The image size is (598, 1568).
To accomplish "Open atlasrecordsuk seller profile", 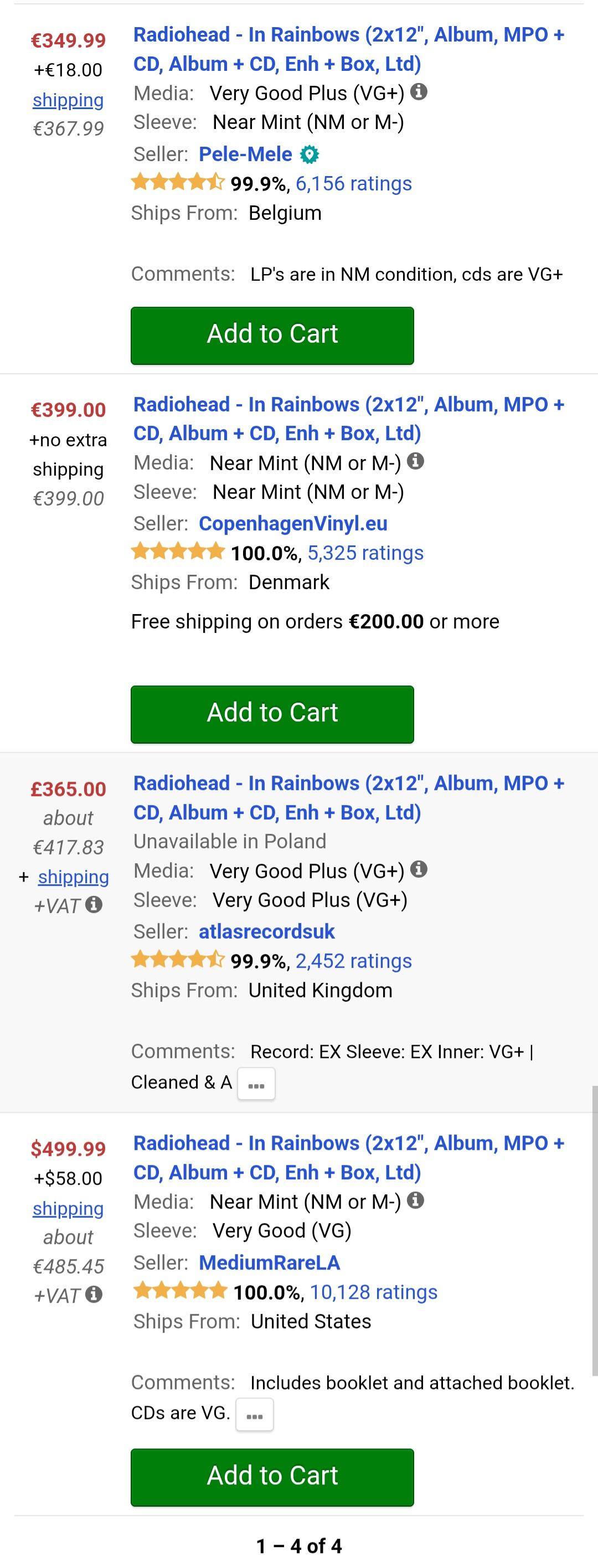I will (x=267, y=931).
